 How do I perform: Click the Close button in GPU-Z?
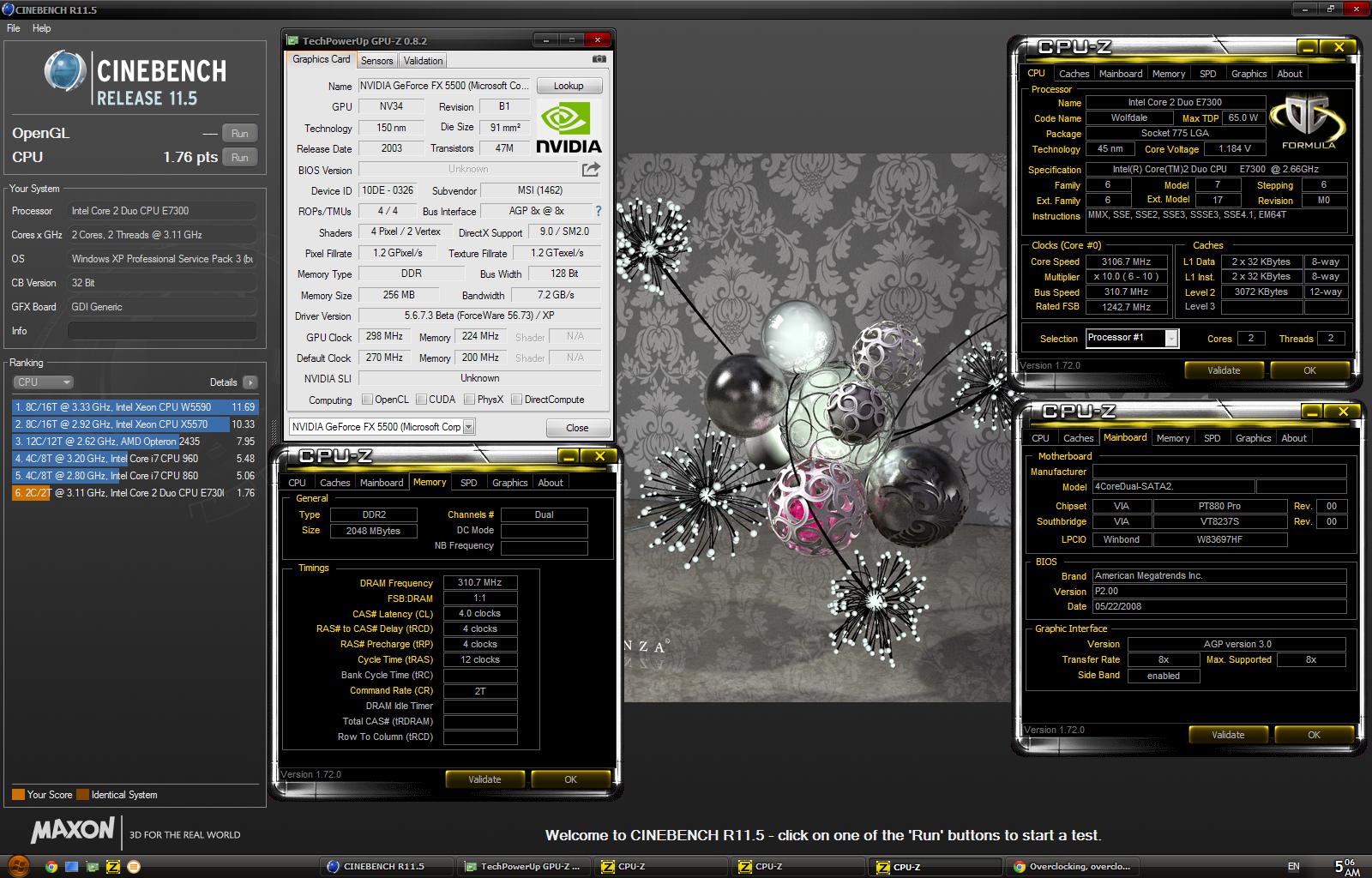click(577, 427)
